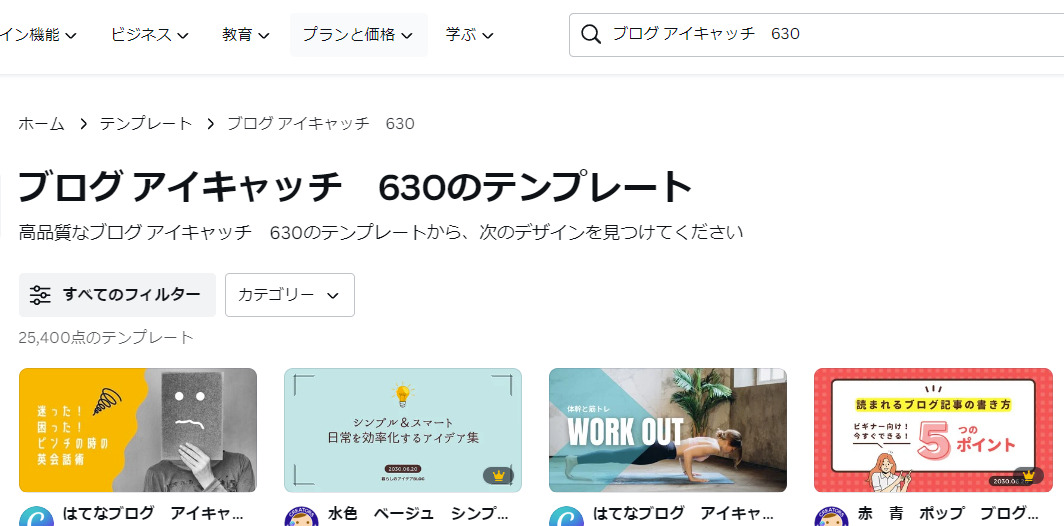Open the yellow 英会話術 template thumbnail

point(138,430)
